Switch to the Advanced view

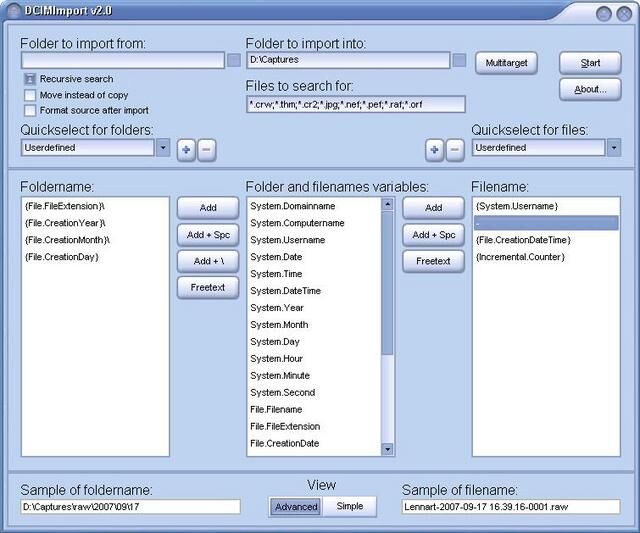pos(296,506)
